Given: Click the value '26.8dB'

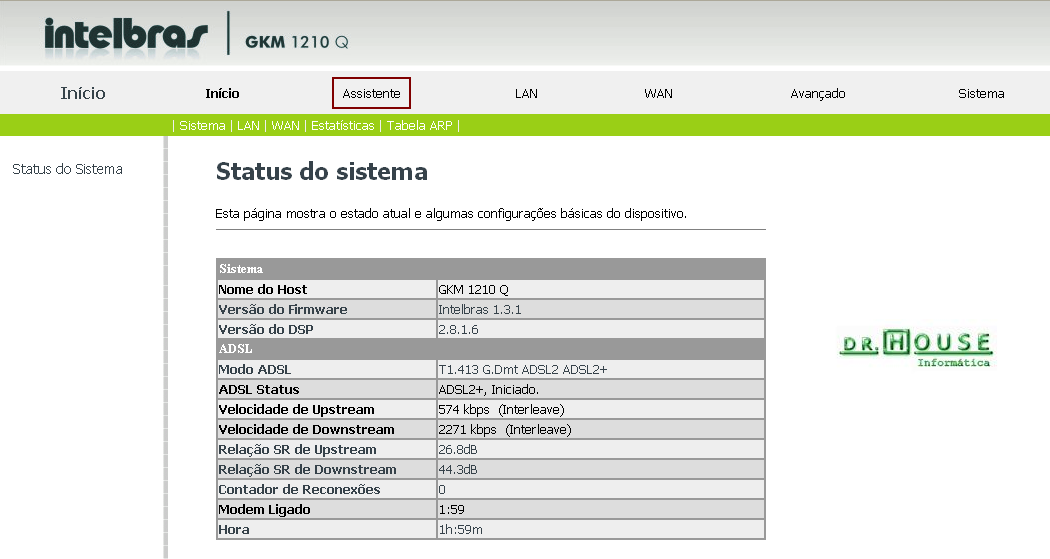Looking at the screenshot, I should pyautogui.click(x=458, y=450).
